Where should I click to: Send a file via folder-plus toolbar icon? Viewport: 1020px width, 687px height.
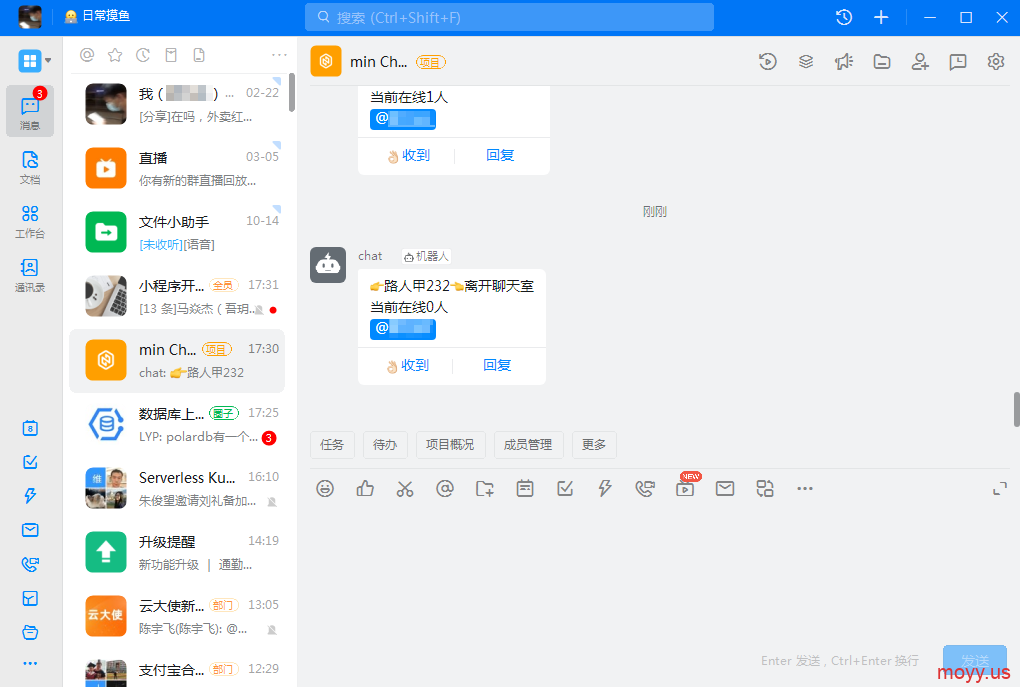[x=485, y=488]
